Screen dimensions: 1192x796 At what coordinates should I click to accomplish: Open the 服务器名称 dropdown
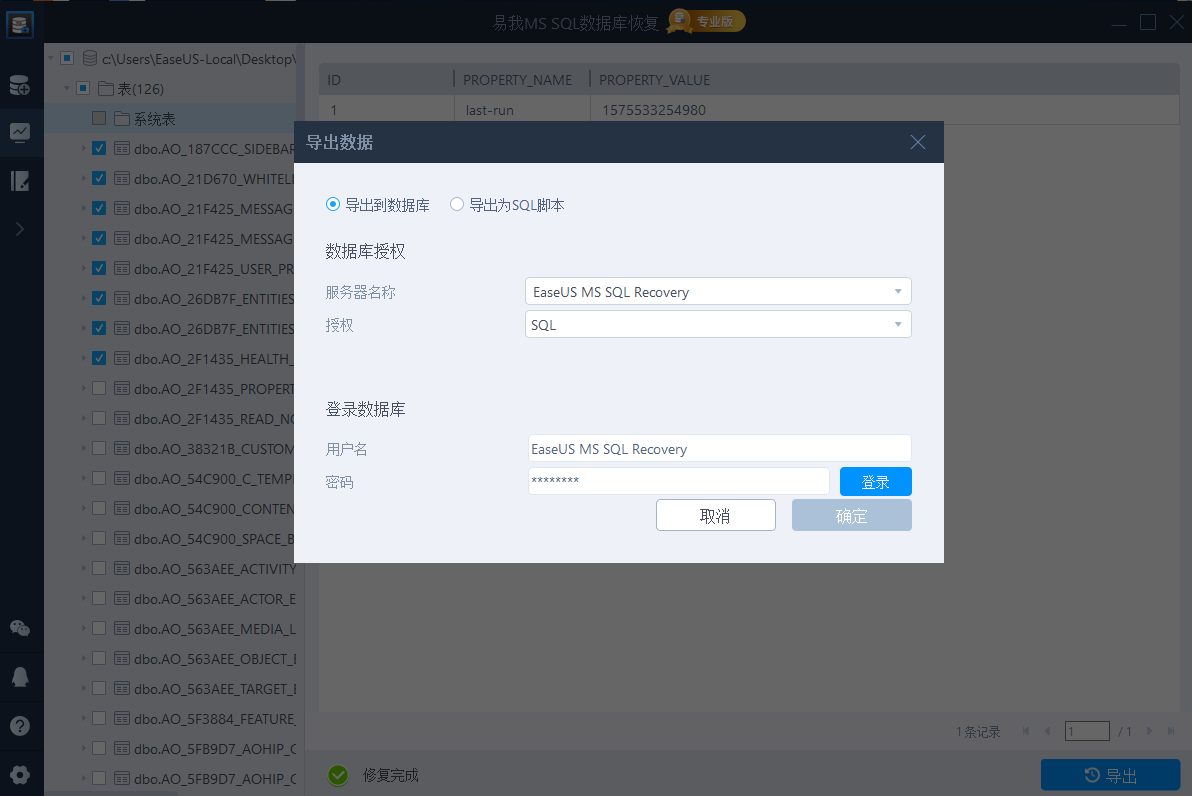(x=718, y=292)
